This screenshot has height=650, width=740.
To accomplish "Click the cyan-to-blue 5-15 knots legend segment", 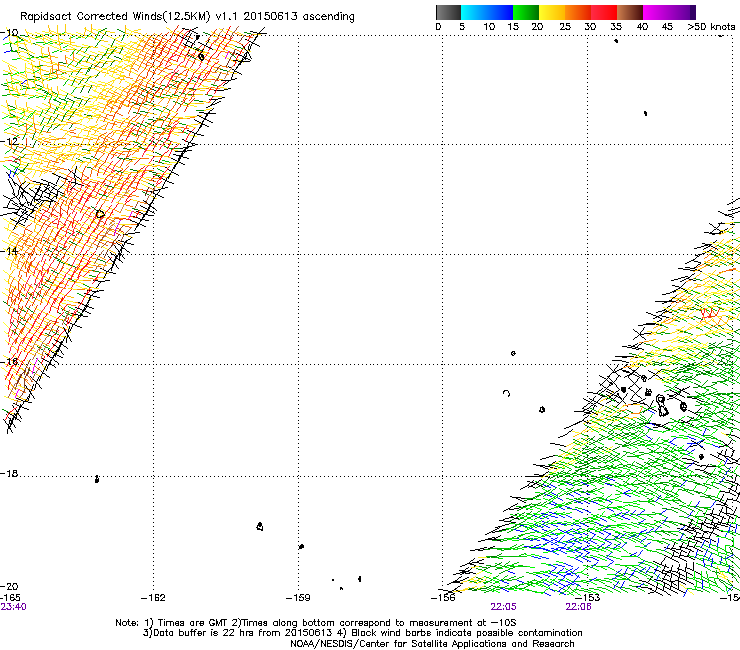I will [487, 12].
